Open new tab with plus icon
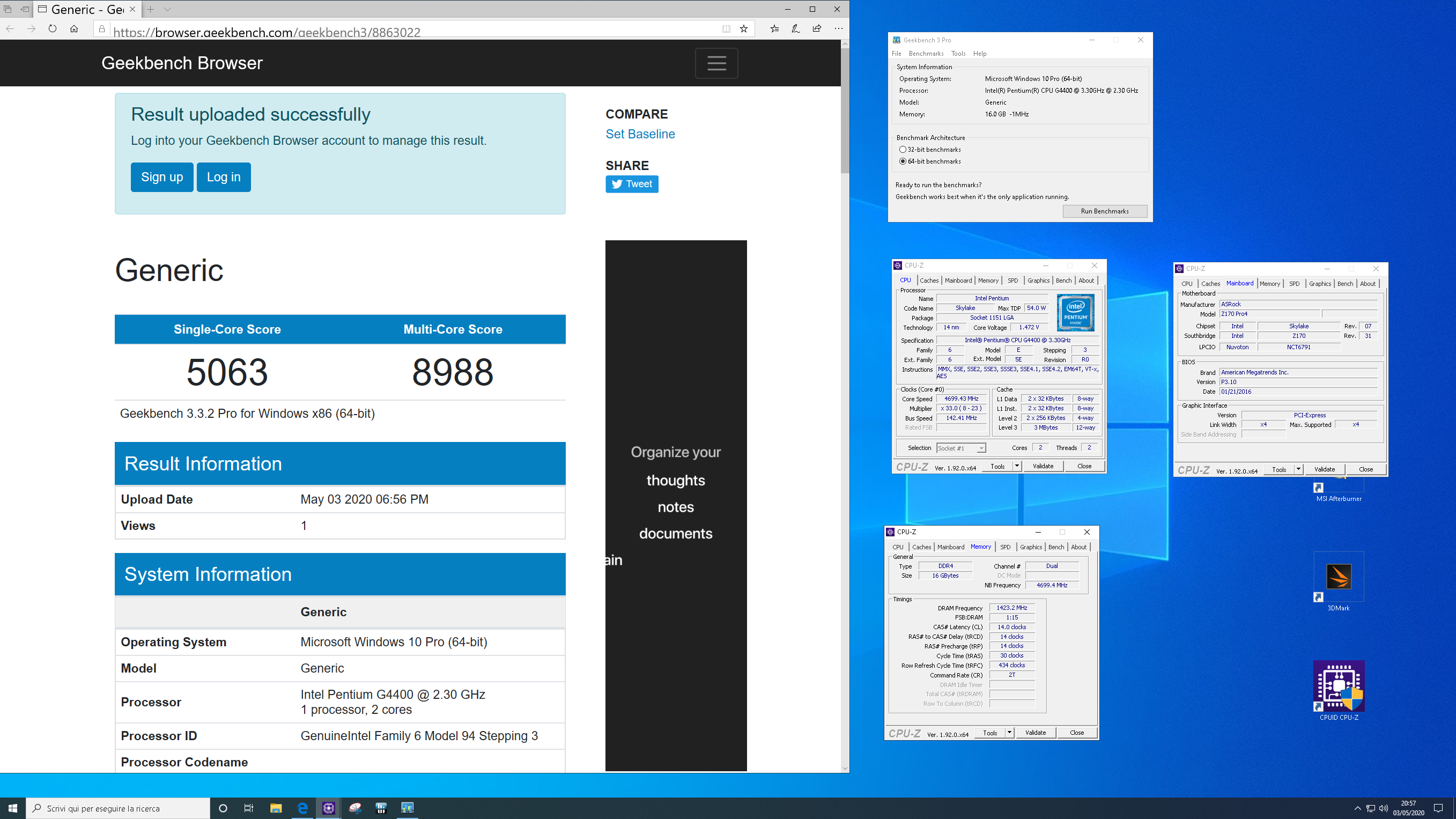The width and height of the screenshot is (1456, 819). pos(150,10)
